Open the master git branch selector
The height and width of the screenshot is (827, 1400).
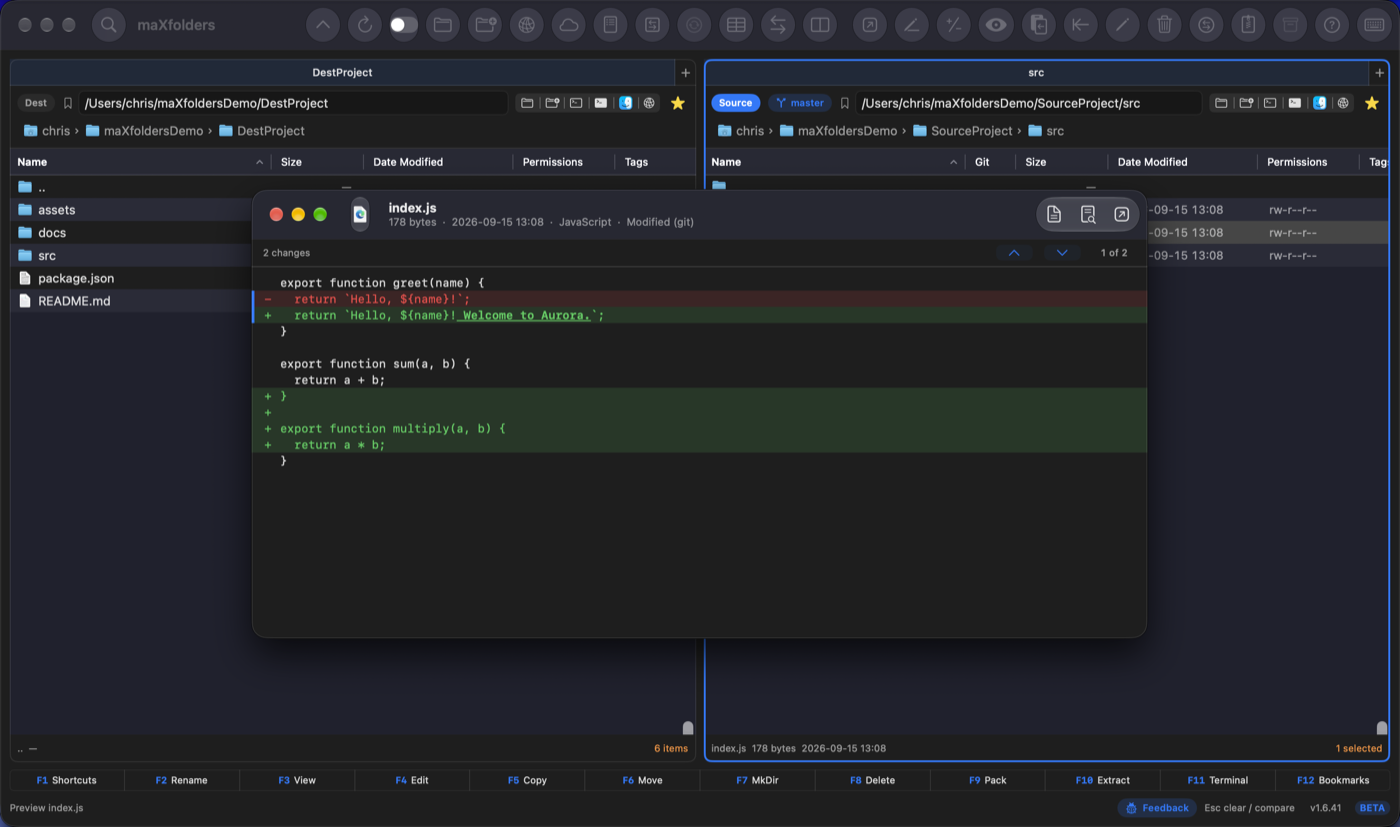(x=800, y=103)
